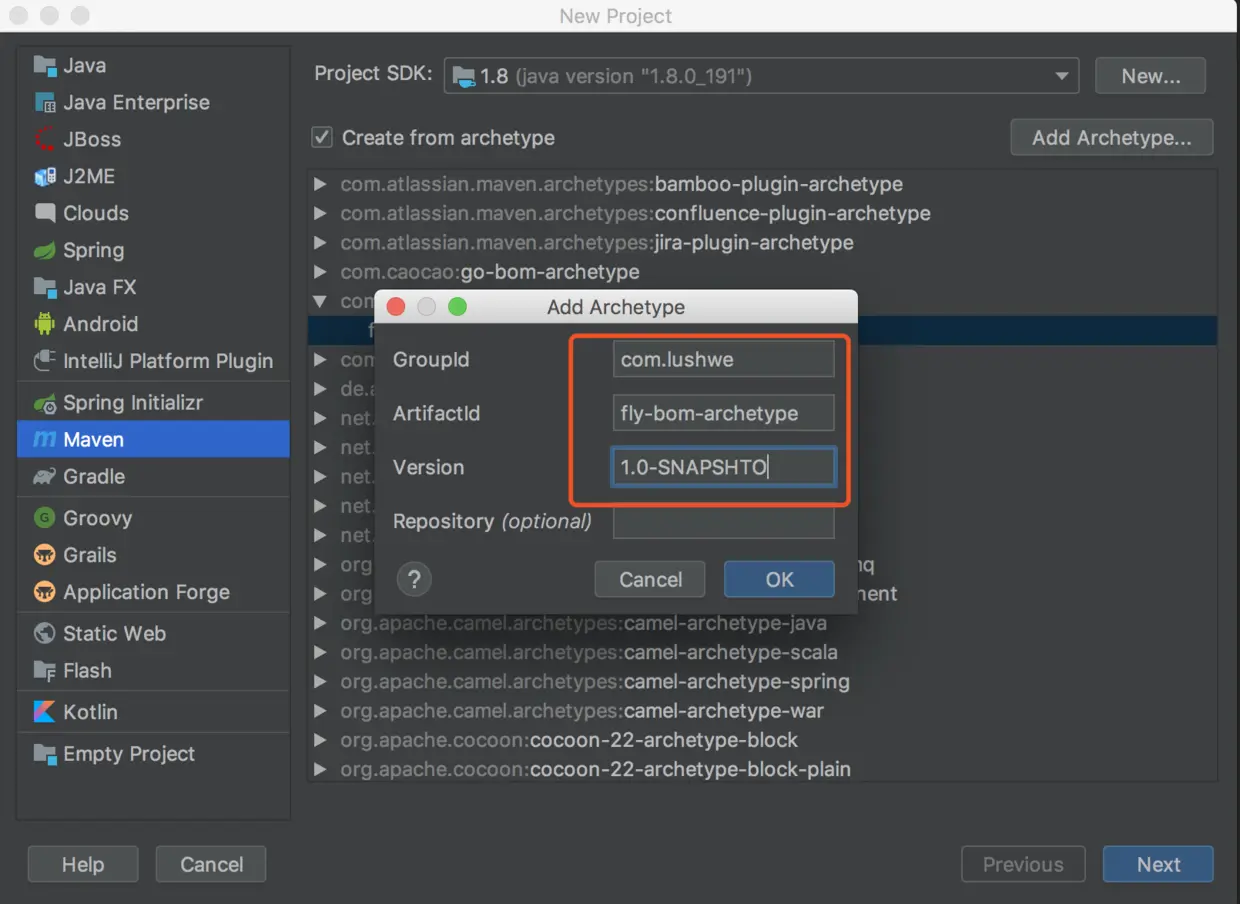1240x904 pixels.
Task: Expand cocoon-22-archetype-block-plain node
Action: click(x=320, y=769)
